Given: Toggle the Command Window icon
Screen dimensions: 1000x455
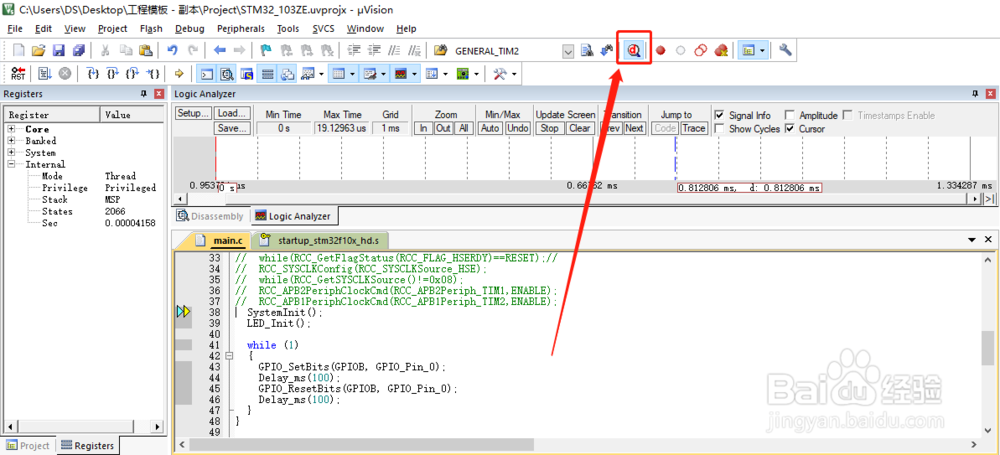Looking at the screenshot, I should coord(206,74).
